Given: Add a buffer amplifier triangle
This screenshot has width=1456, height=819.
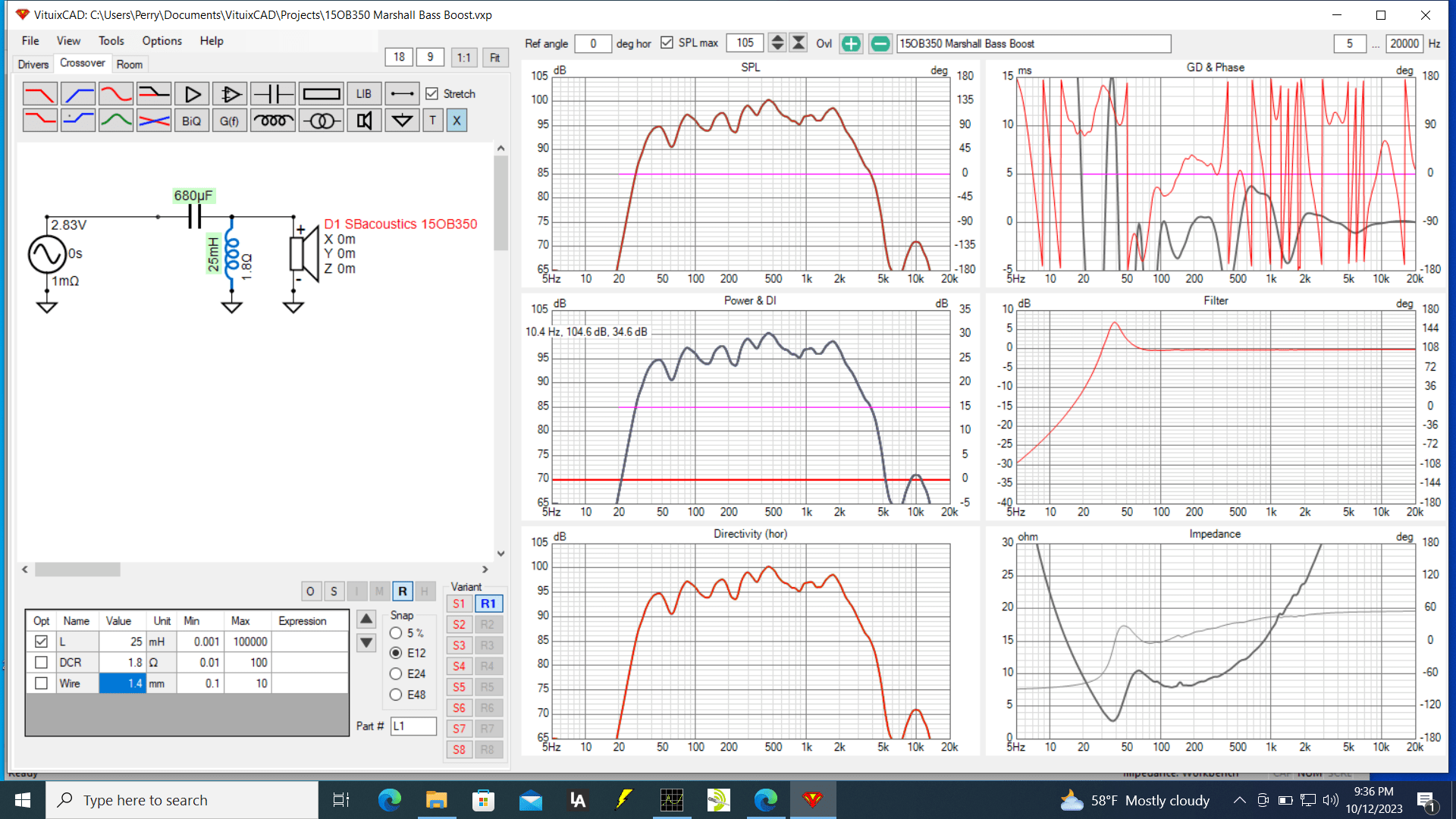Looking at the screenshot, I should (x=192, y=94).
